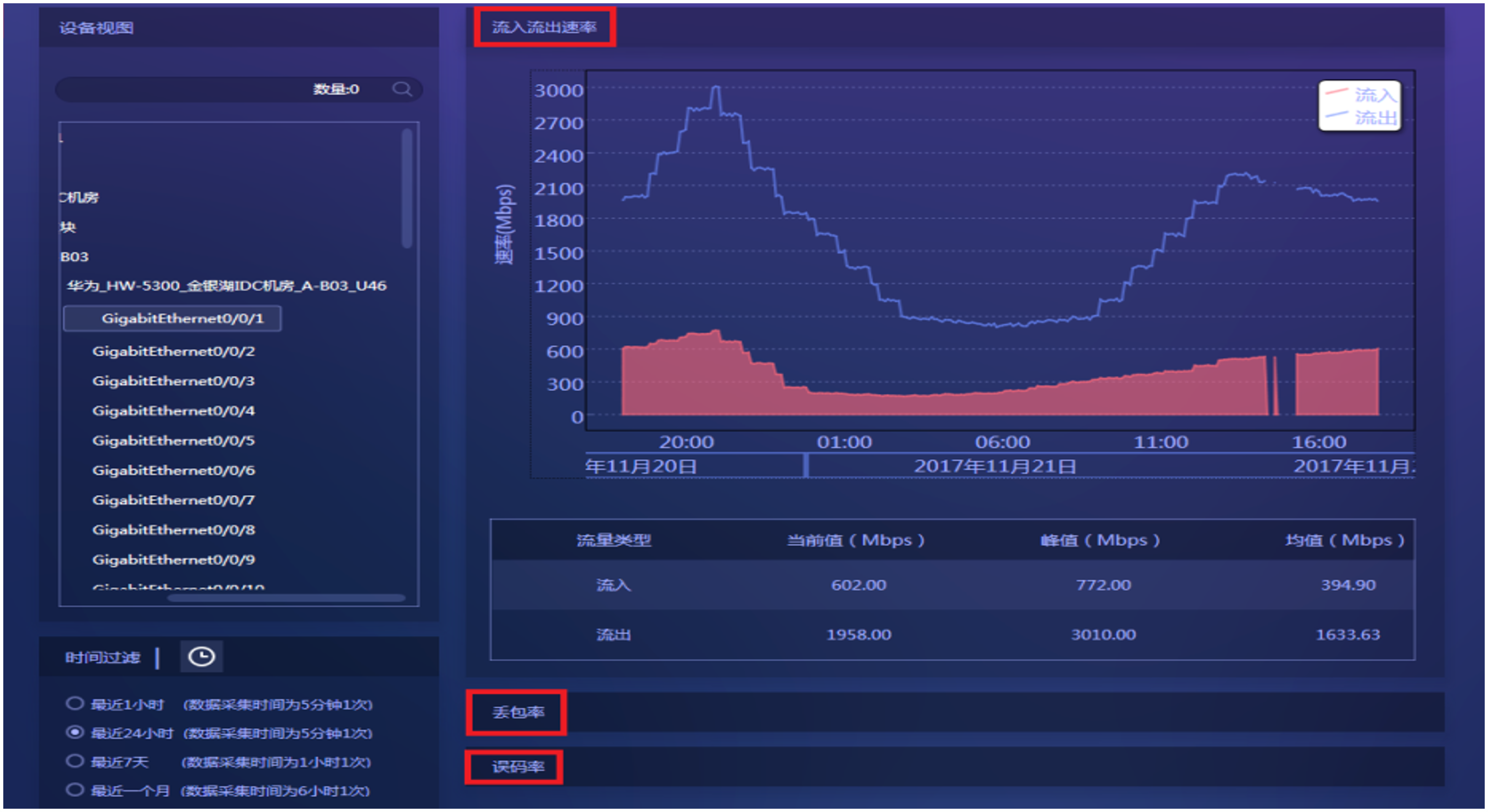Click the 年11月20日 date axis segment

641,466
